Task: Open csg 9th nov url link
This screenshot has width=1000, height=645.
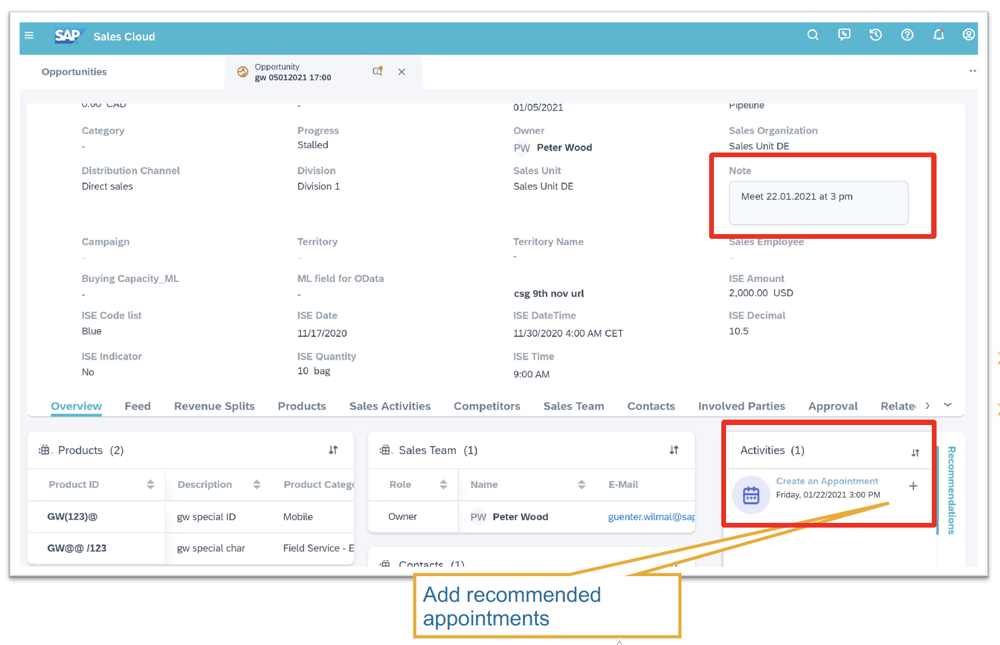Action: 549,293
